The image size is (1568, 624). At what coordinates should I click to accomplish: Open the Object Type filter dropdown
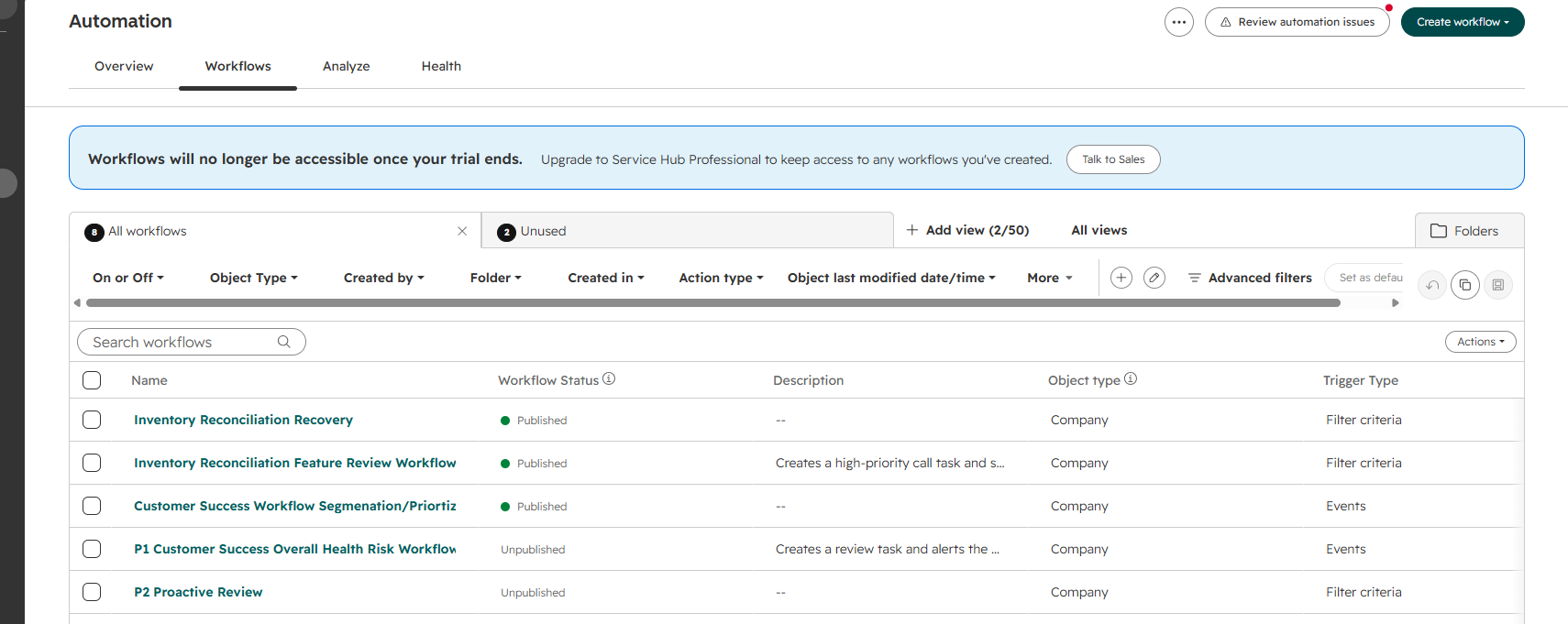(x=254, y=278)
